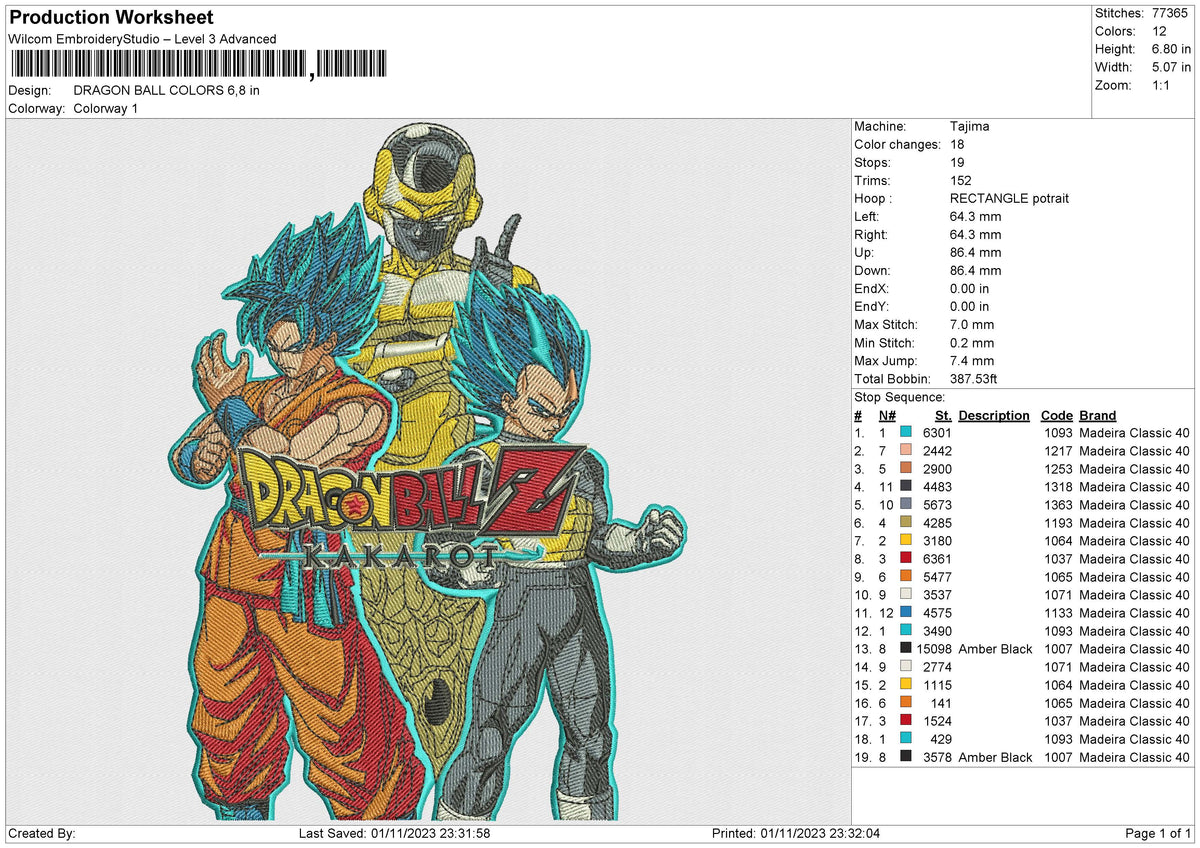Select the EndX value 0.00 in
Image resolution: width=1200 pixels, height=848 pixels.
tap(970, 288)
